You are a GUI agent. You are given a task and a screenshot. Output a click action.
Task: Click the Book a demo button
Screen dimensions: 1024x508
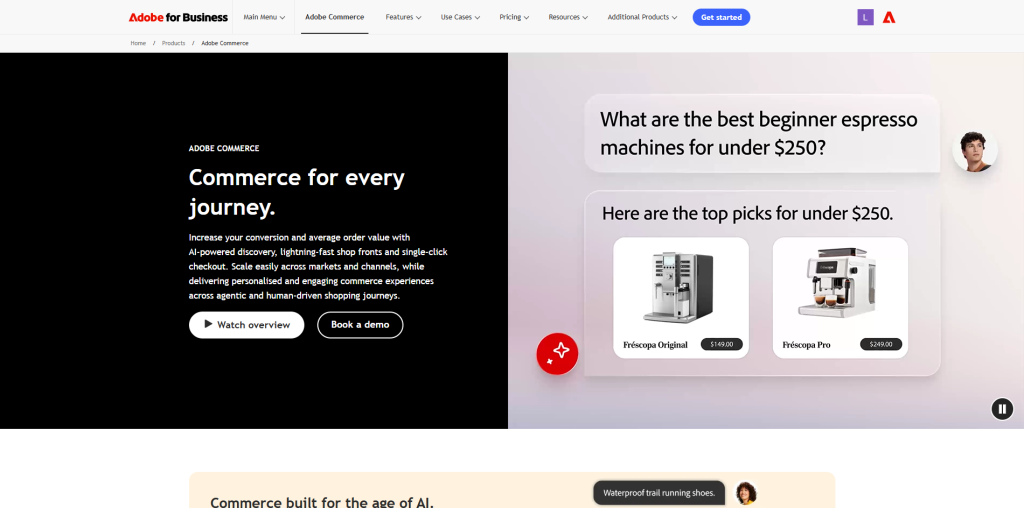point(360,325)
